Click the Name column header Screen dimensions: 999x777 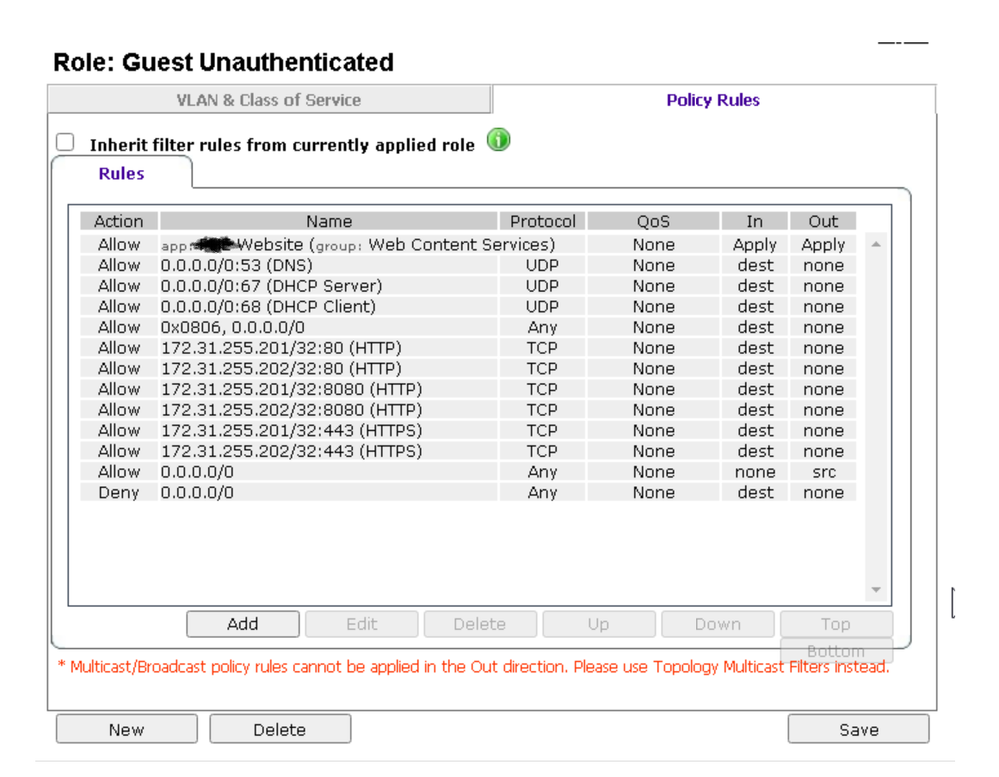click(329, 222)
